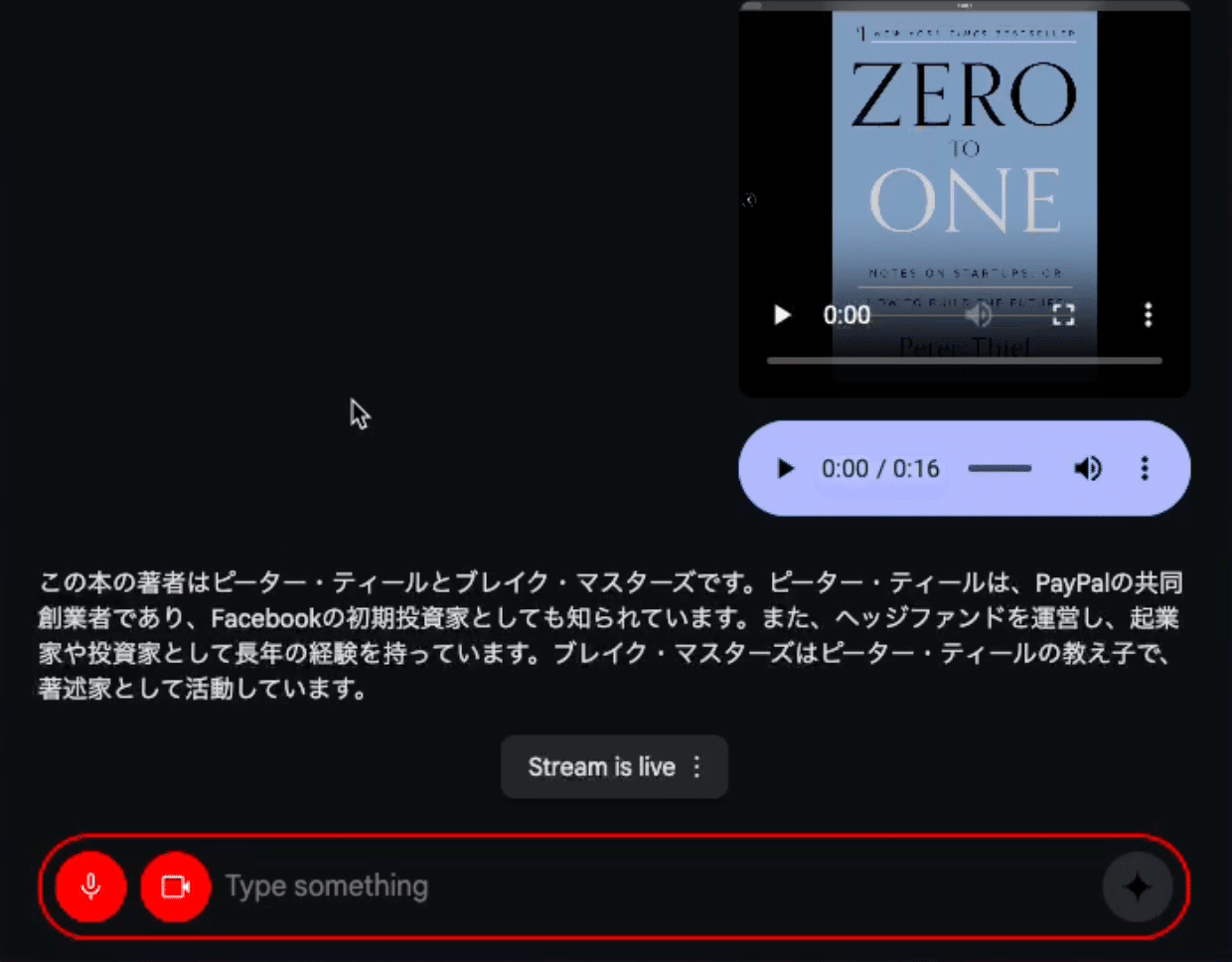Toggle the red microphone button
Screen dimensions: 1232x962
91,886
